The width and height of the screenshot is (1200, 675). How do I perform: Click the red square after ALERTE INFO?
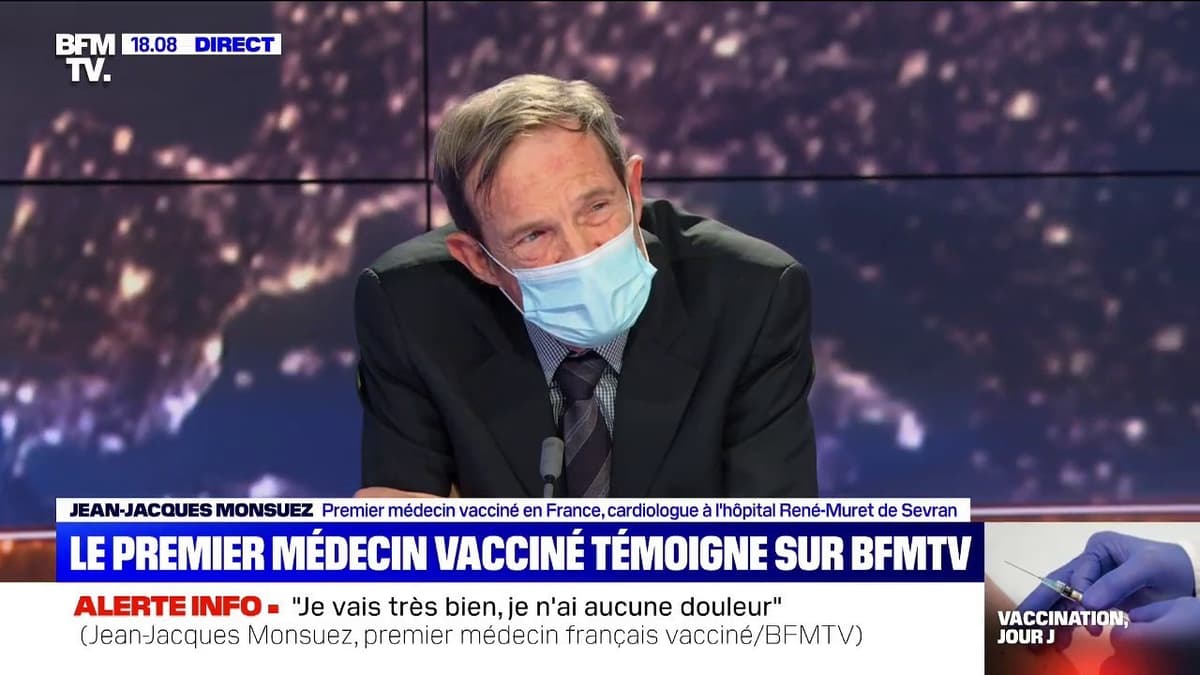click(271, 608)
